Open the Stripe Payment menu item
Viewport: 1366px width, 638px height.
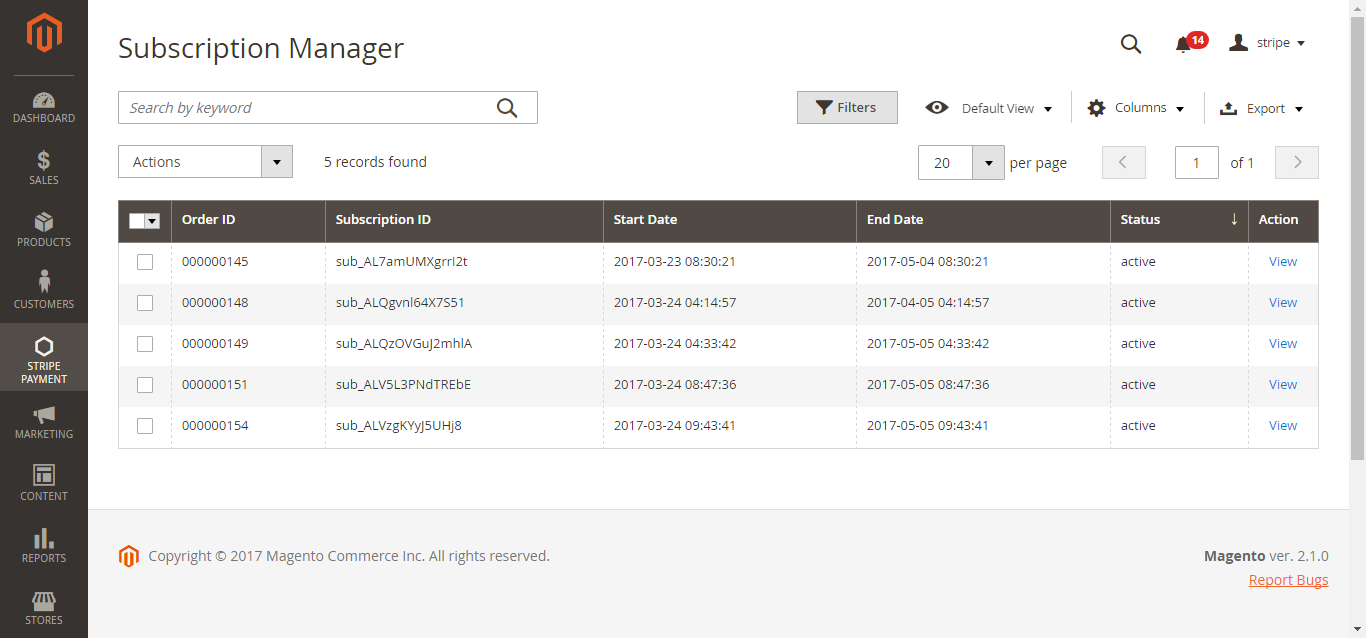pyautogui.click(x=44, y=357)
